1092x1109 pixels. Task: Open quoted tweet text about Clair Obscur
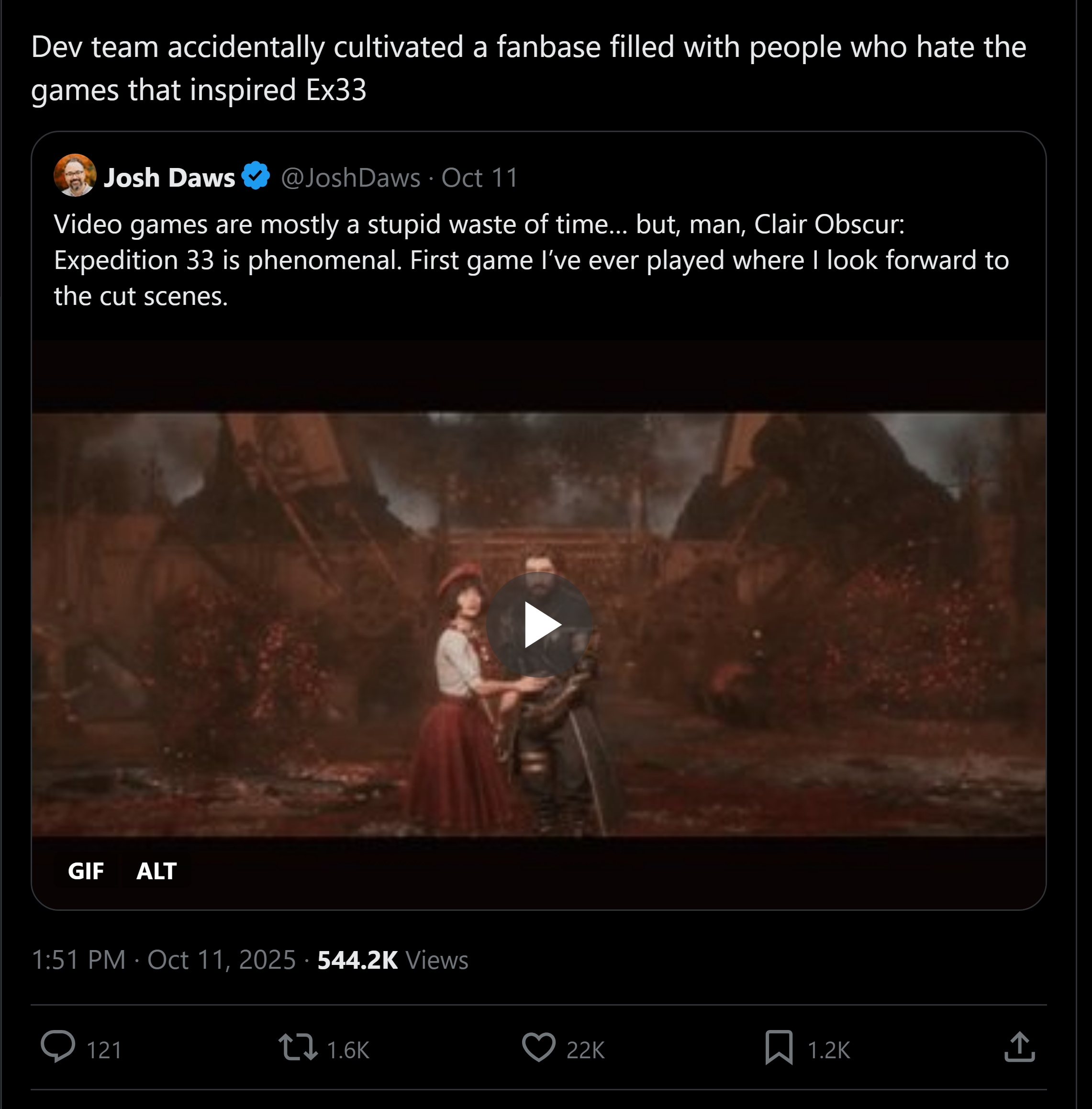coord(531,260)
